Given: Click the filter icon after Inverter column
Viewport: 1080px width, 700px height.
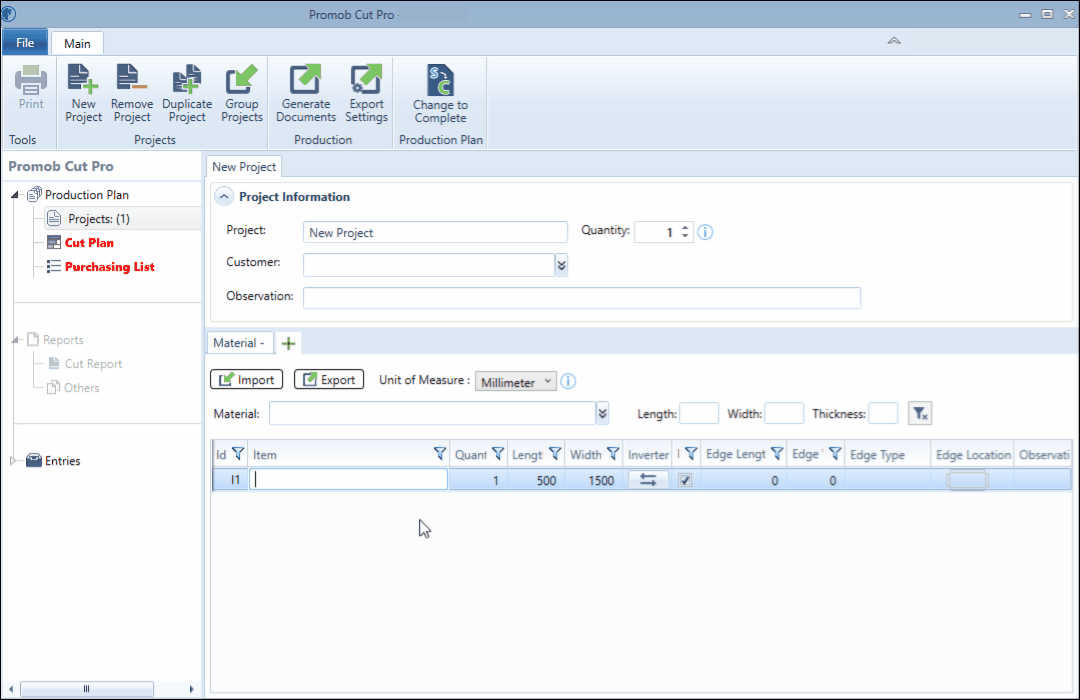Looking at the screenshot, I should coord(691,453).
